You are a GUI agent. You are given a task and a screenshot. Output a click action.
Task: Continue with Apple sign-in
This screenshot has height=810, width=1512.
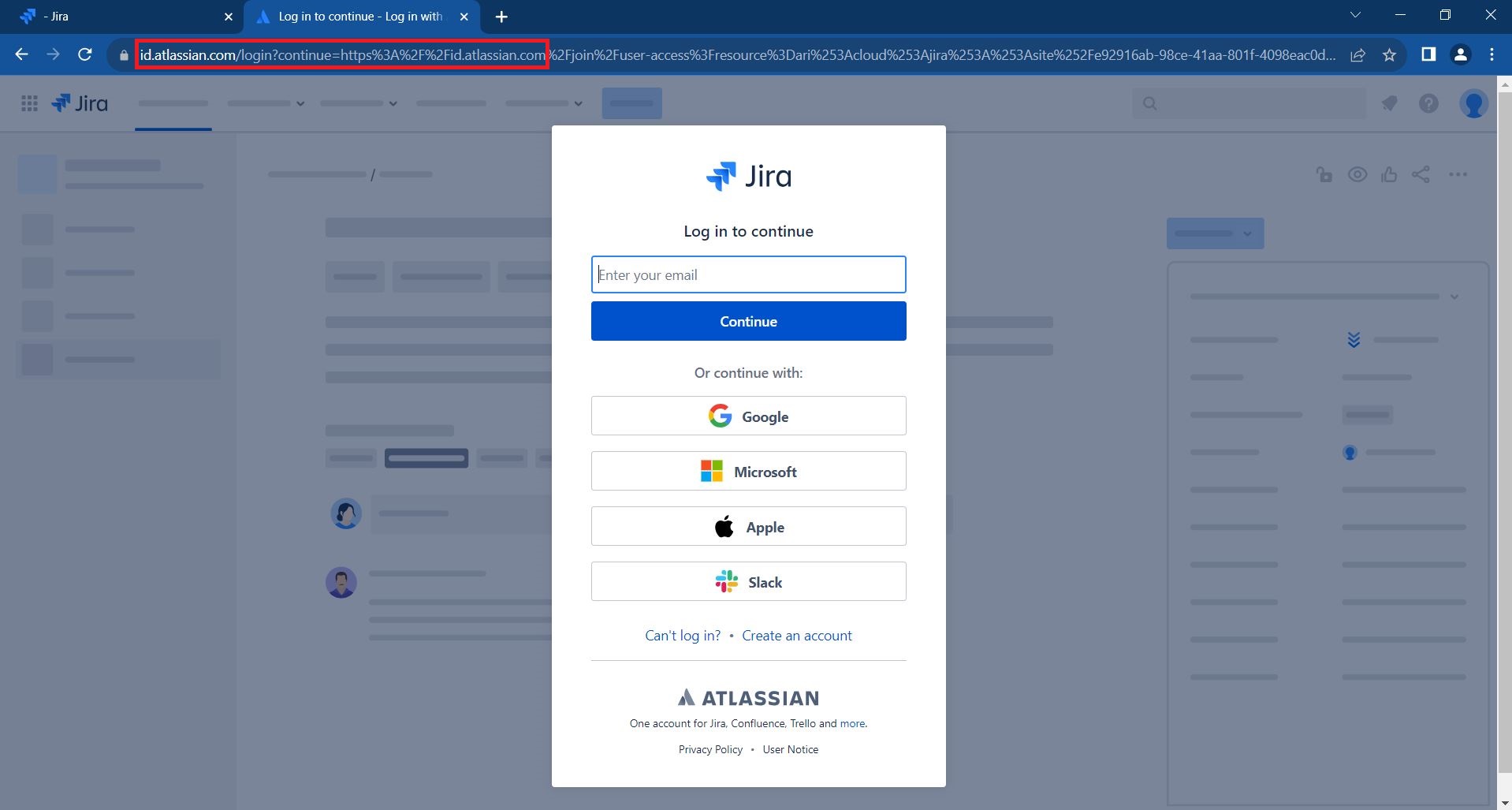748,526
